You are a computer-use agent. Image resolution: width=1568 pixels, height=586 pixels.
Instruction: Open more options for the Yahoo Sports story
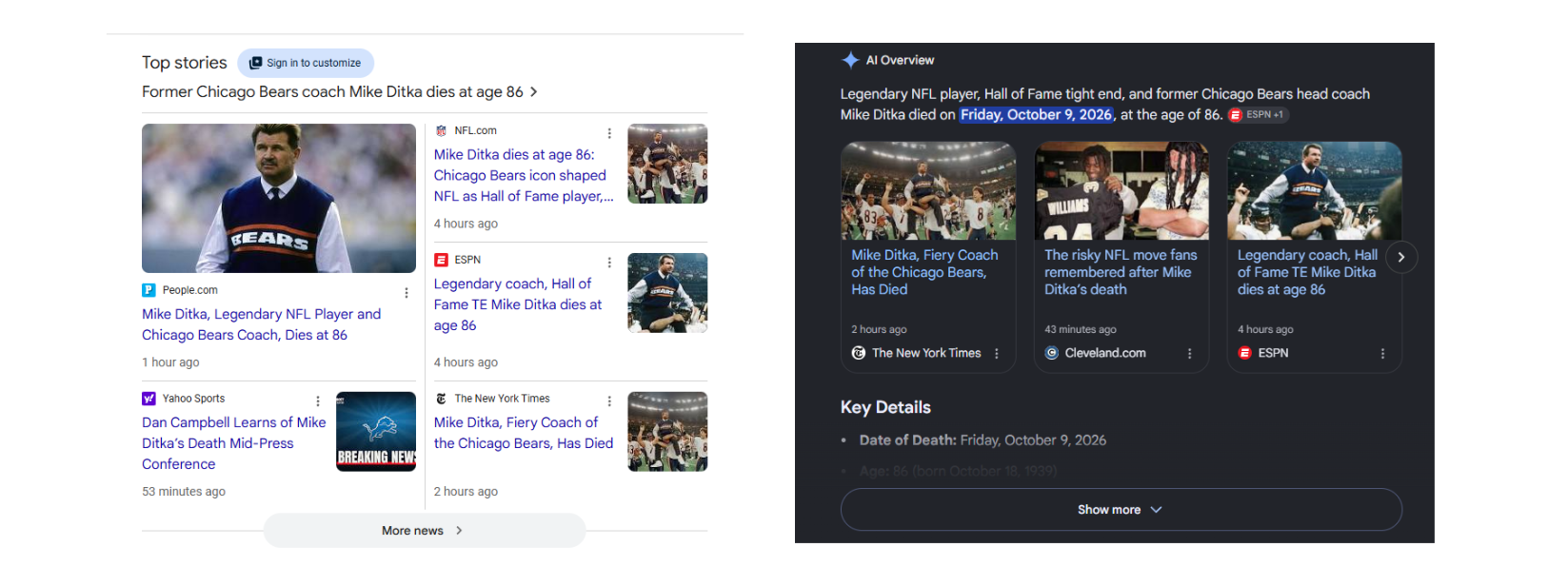pyautogui.click(x=318, y=401)
